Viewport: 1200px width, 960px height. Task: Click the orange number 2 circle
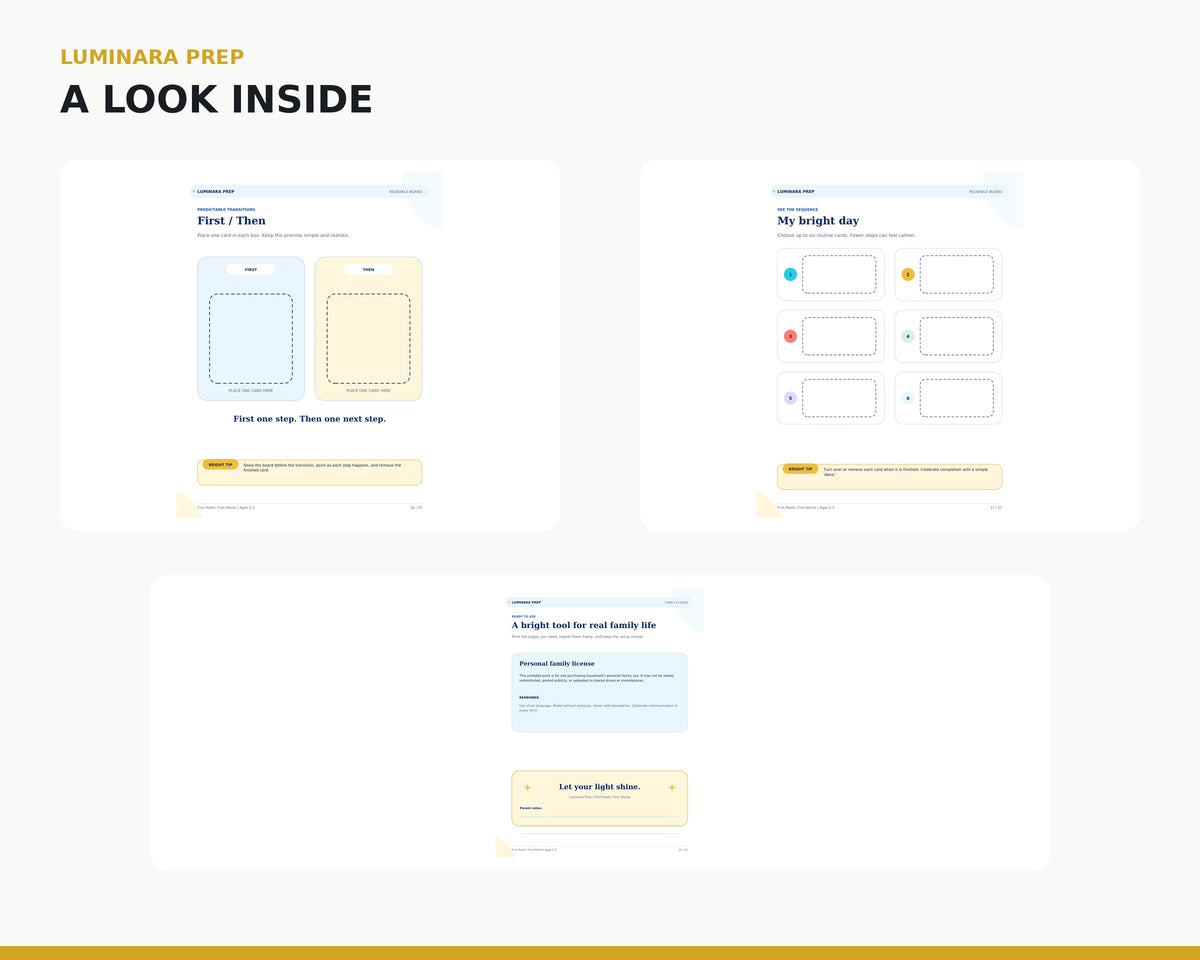(908, 274)
